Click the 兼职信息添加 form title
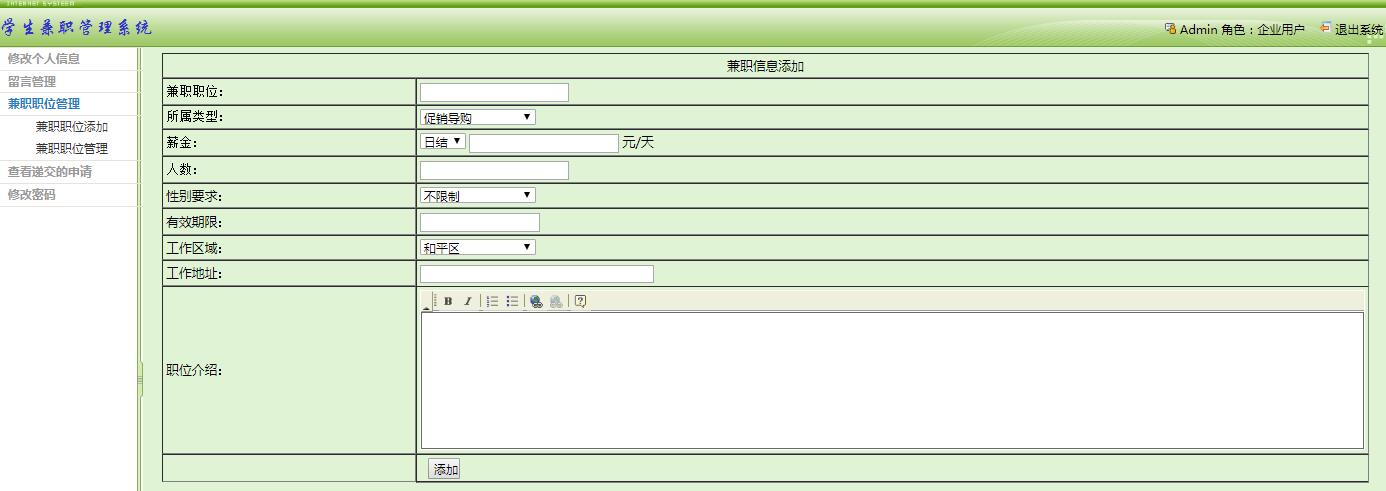This screenshot has height=491, width=1386. 765,66
